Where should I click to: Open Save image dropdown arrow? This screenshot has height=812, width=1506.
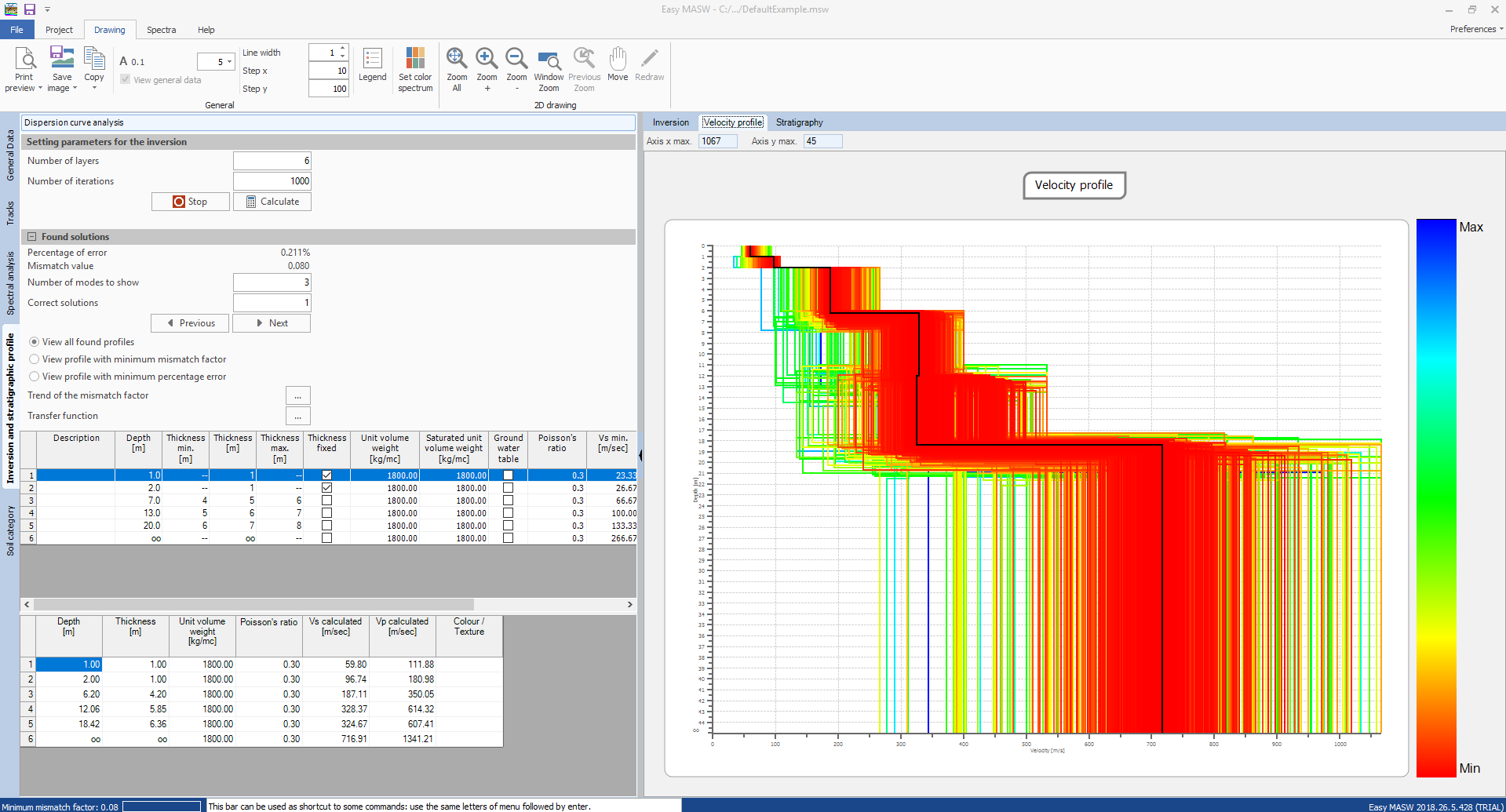(x=75, y=88)
